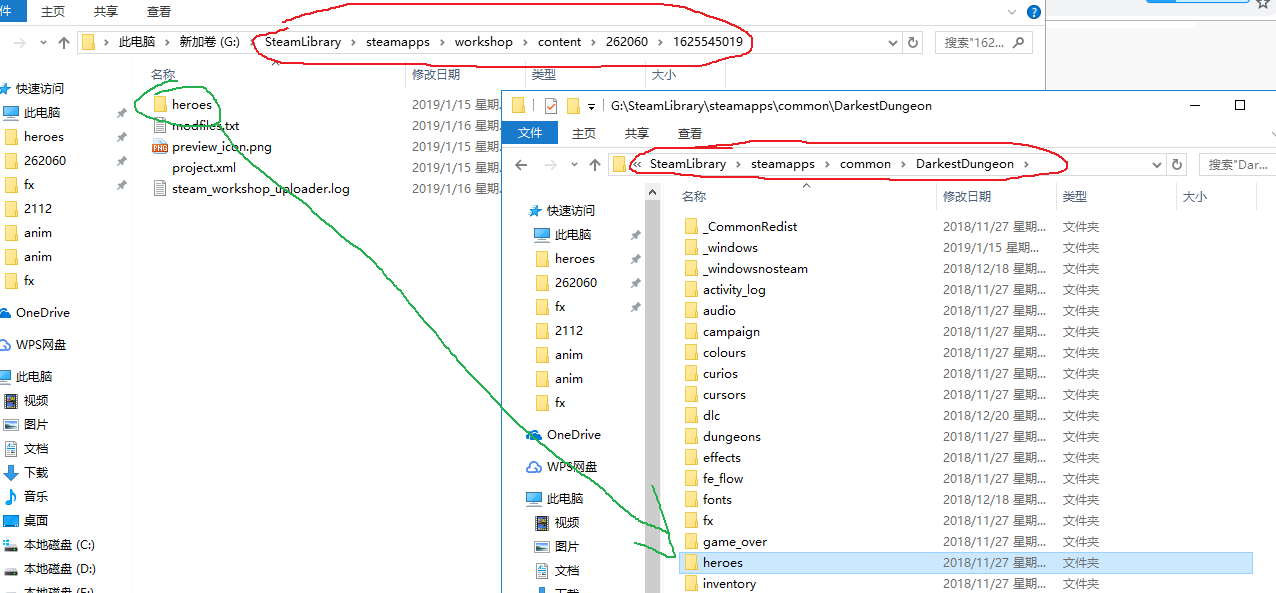The image size is (1276, 593).
Task: Open OneDrive in back window sidebar
Action: tap(43, 313)
